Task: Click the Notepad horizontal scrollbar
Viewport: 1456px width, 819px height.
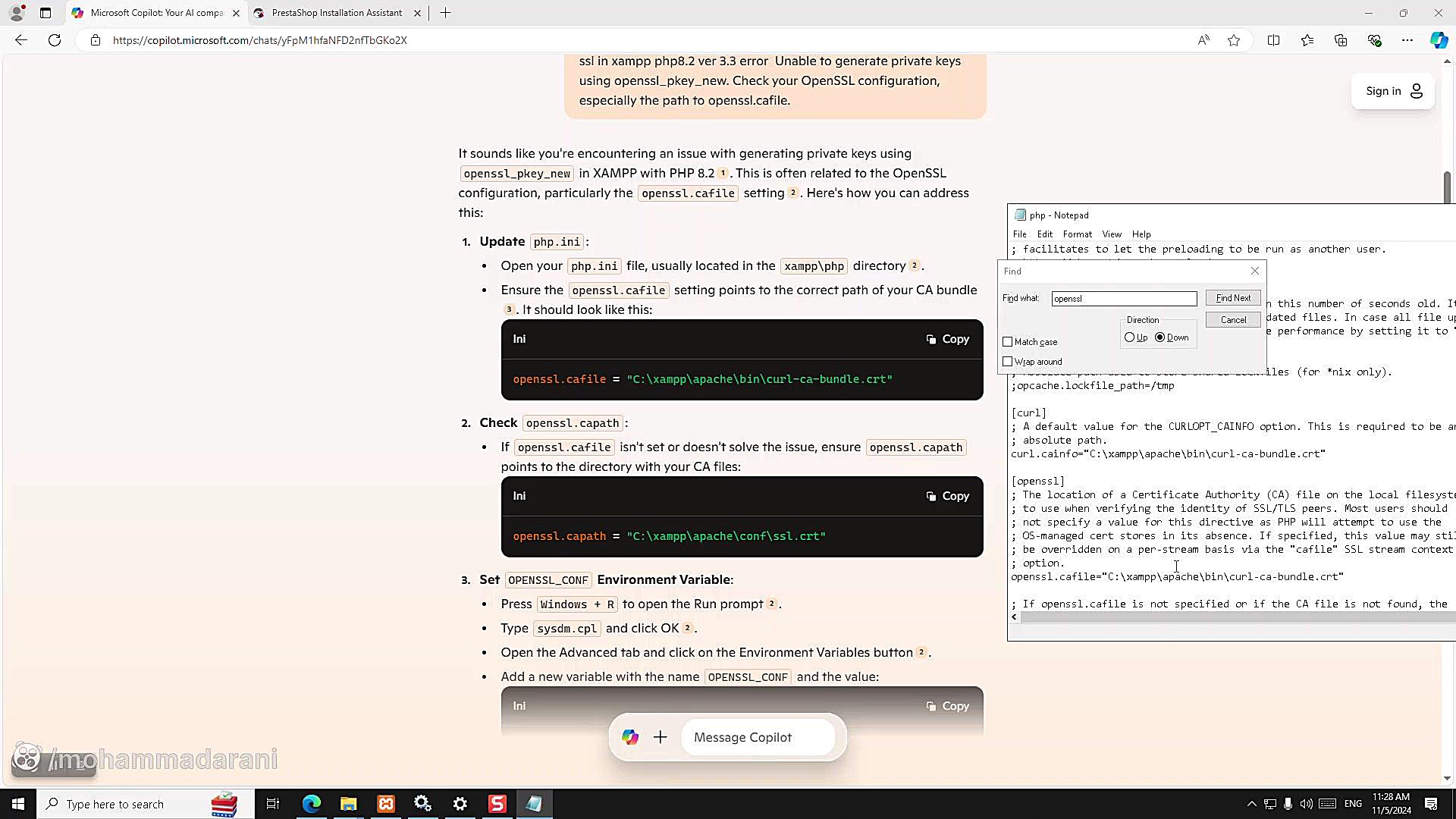Action: 1236,617
